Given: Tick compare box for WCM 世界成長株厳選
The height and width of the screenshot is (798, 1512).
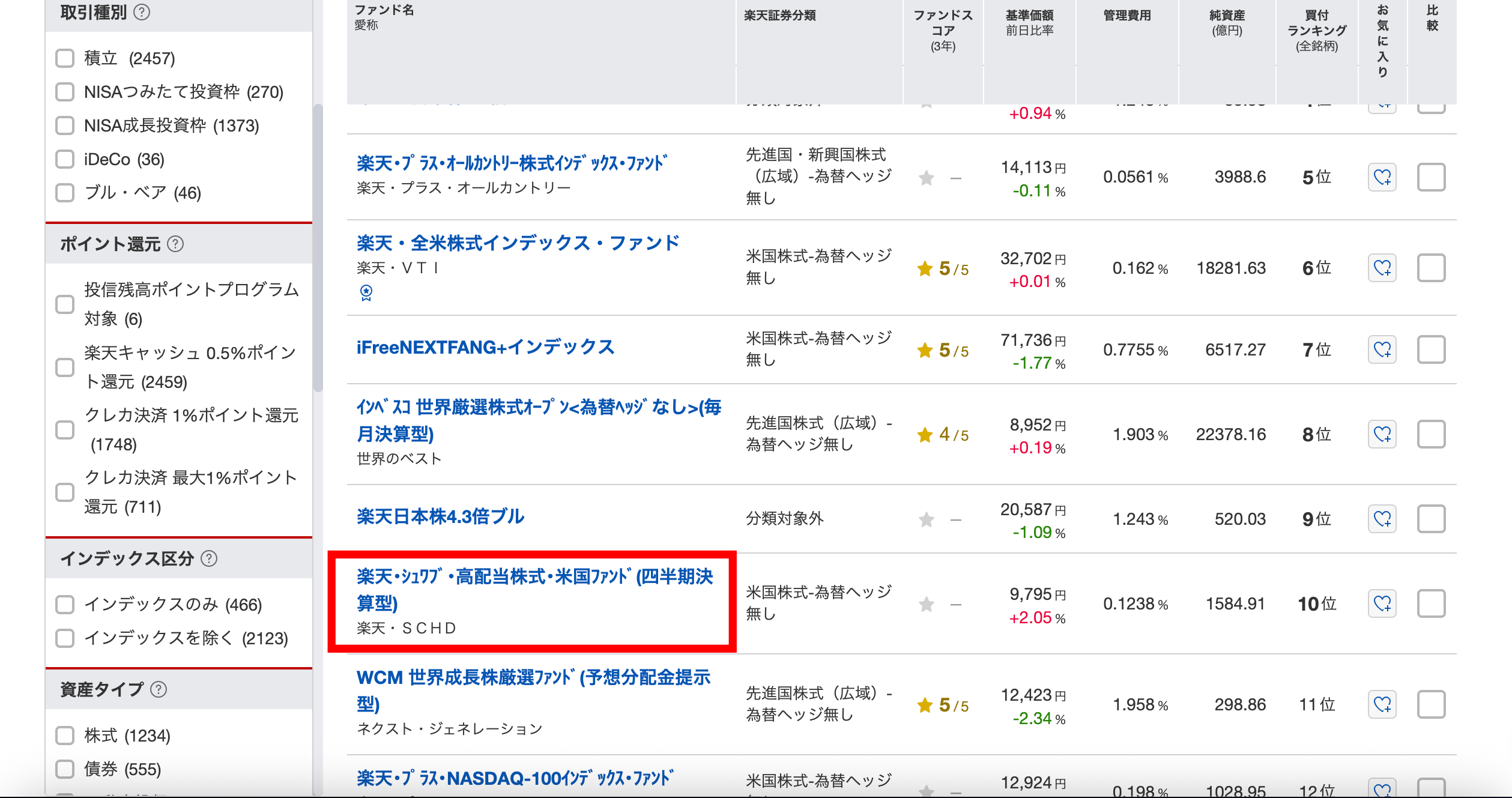Looking at the screenshot, I should [1431, 704].
